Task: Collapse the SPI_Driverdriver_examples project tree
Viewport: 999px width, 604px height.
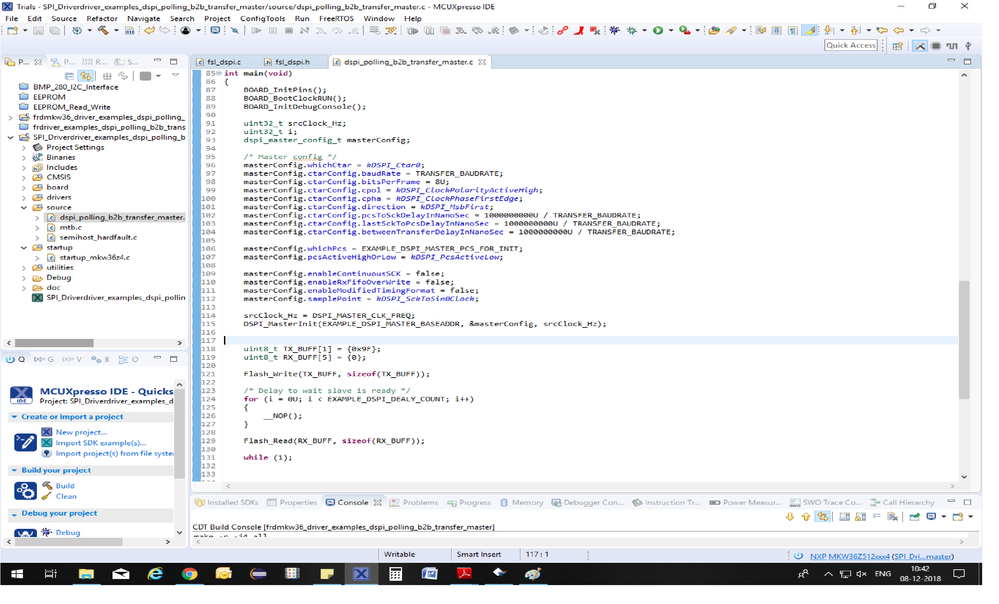Action: coord(10,137)
